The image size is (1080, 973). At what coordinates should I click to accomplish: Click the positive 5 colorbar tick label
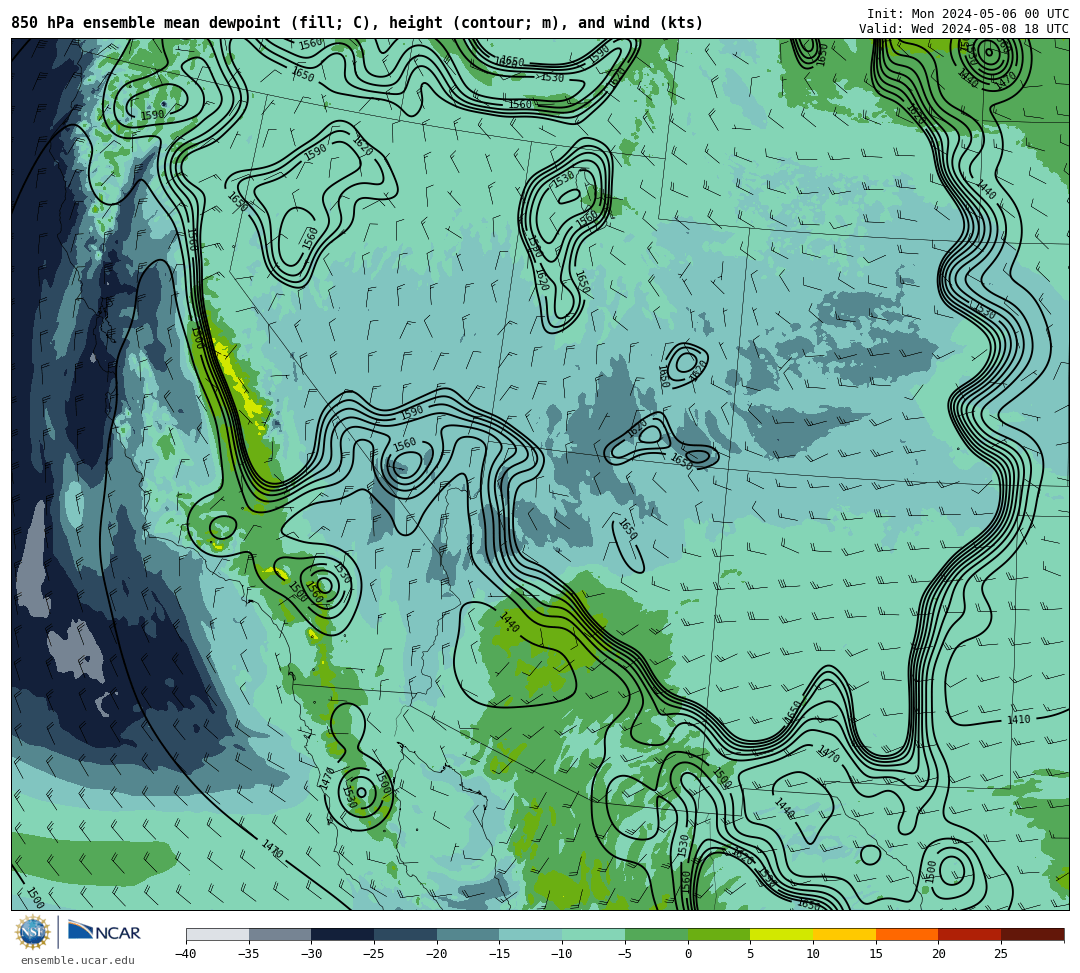(751, 954)
